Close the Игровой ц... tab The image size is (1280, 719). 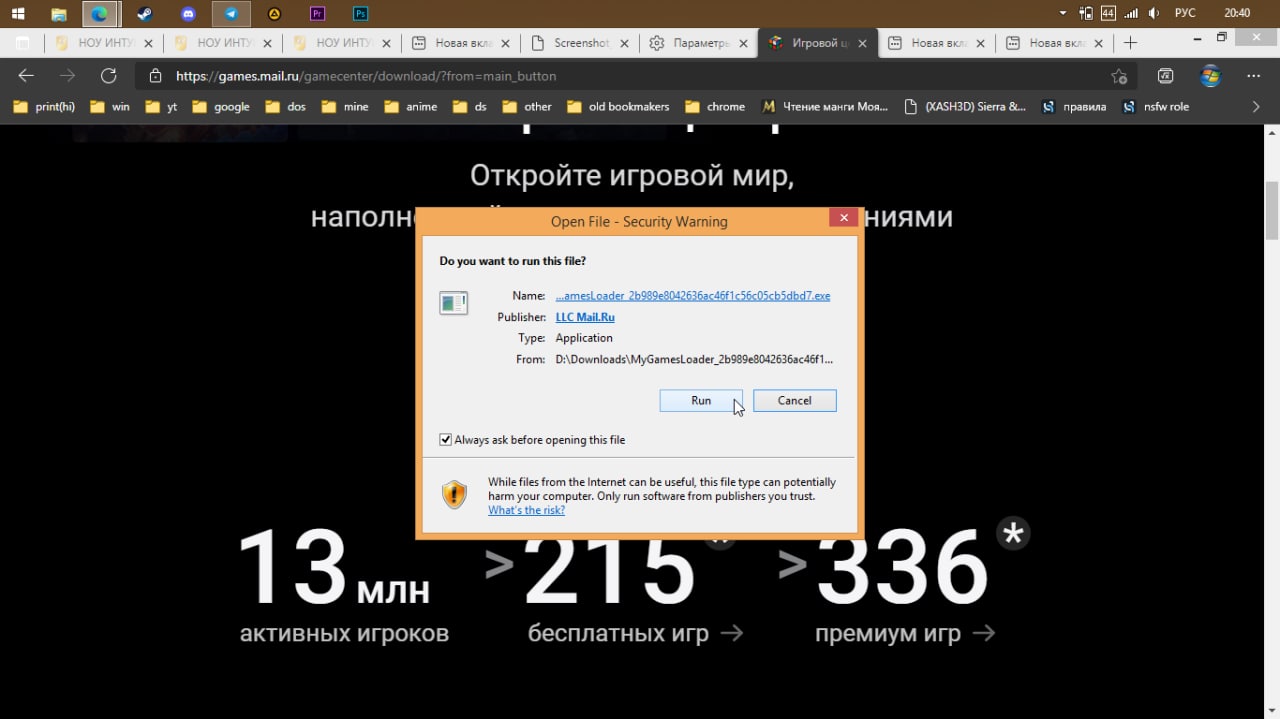tap(861, 43)
